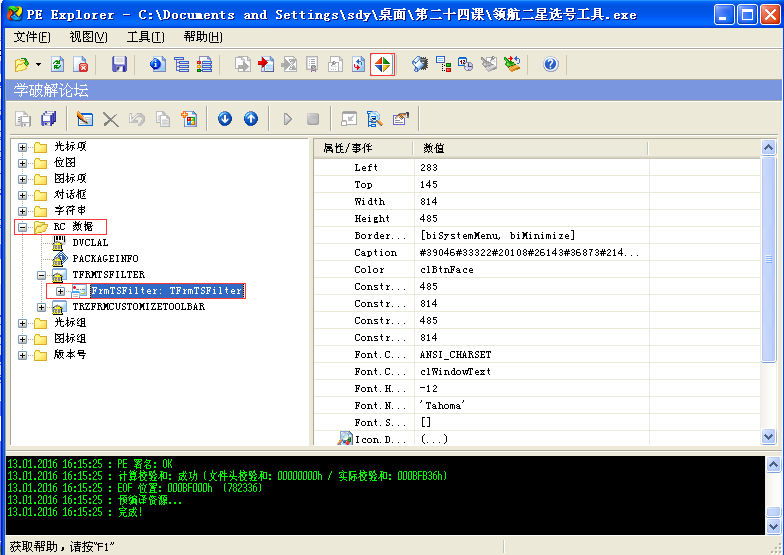Screen dimensions: 784x555
Task: Click the data directories tree icon
Action: click(181, 64)
